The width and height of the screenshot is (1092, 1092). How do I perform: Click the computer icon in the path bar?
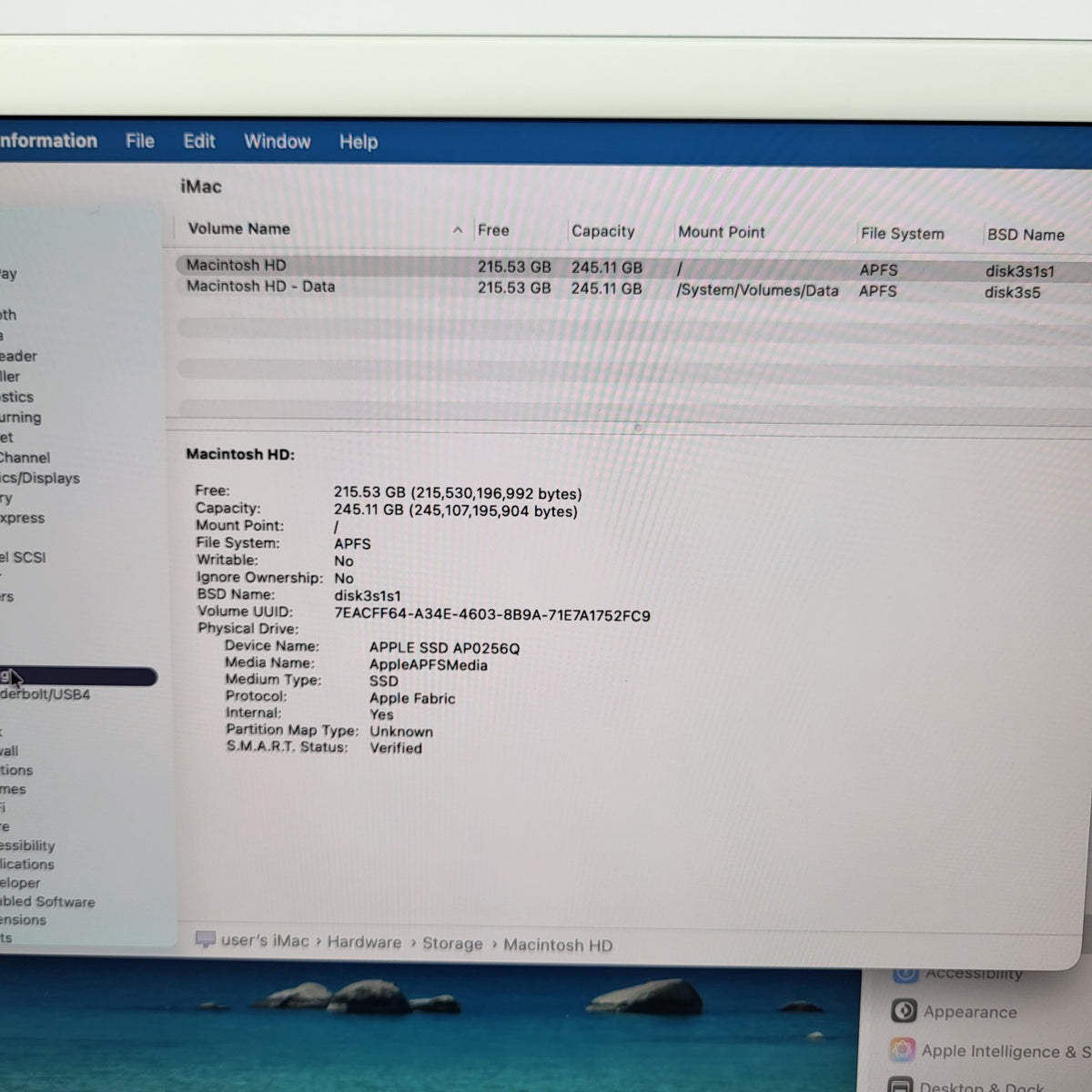(206, 939)
